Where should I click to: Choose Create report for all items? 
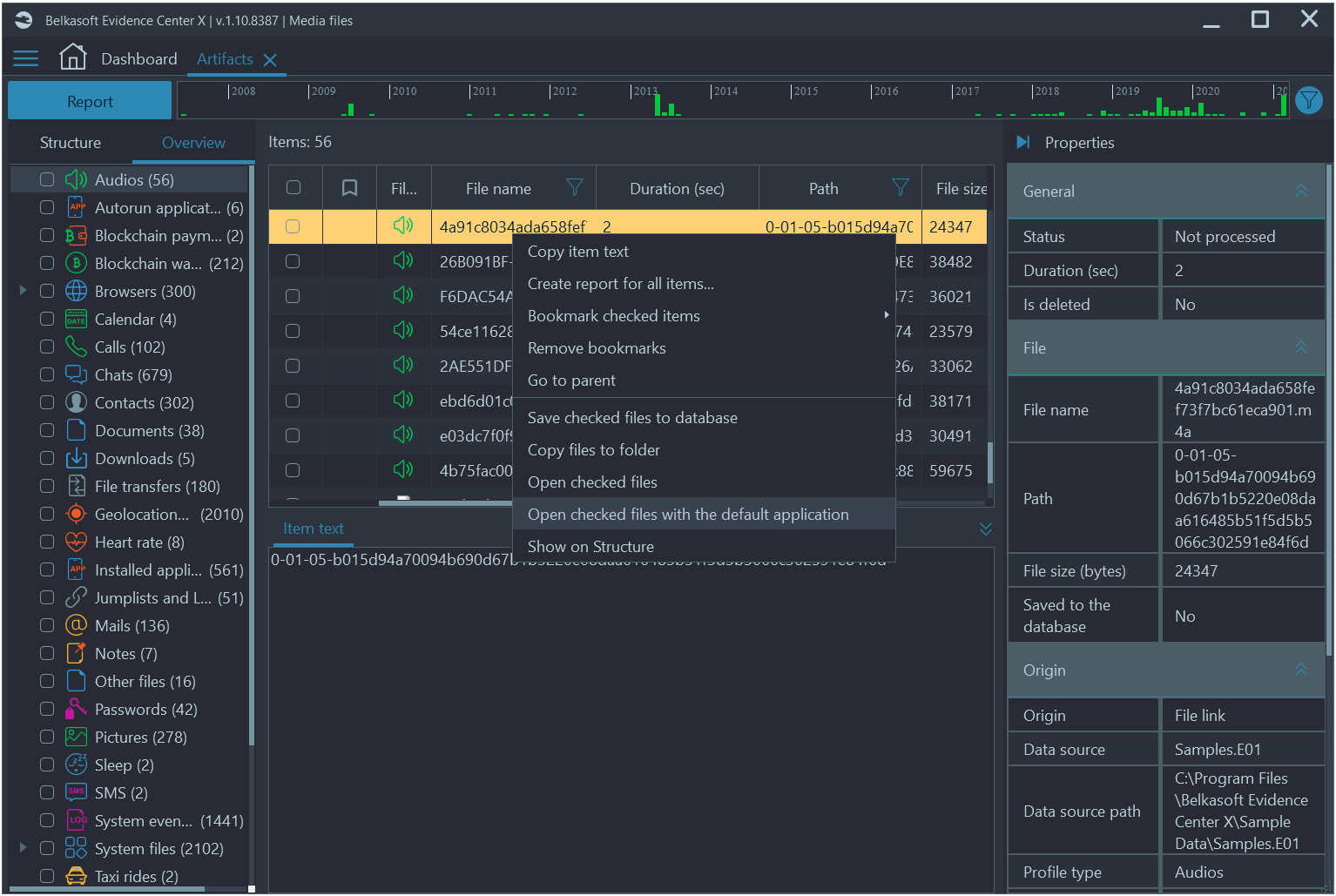click(x=704, y=283)
